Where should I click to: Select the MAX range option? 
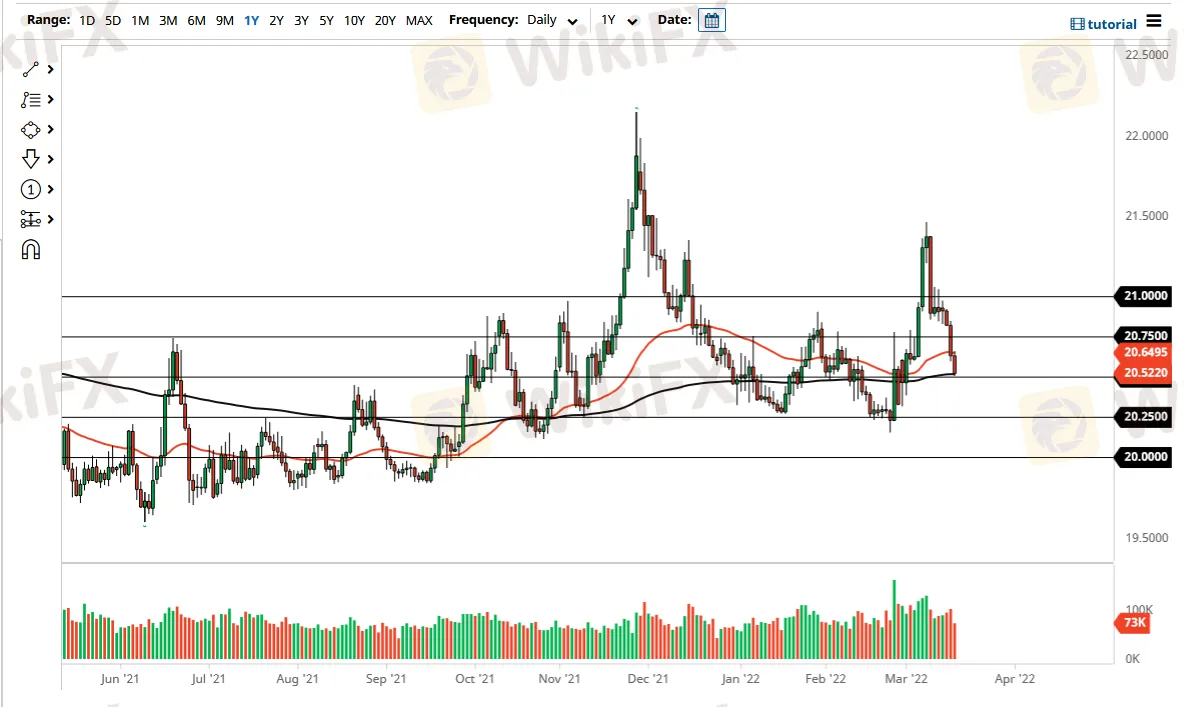[419, 20]
